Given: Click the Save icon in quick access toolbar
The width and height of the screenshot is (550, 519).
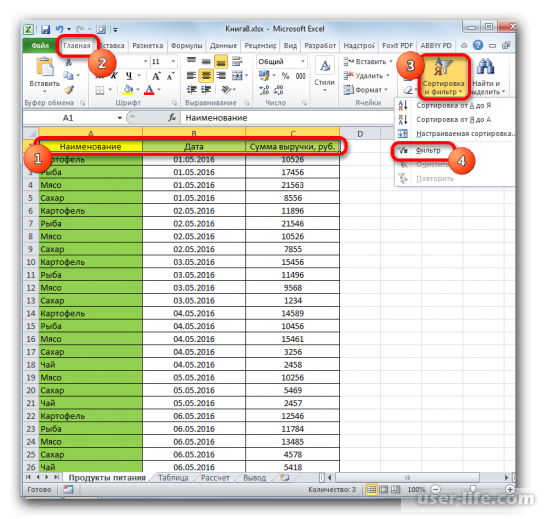Looking at the screenshot, I should pos(45,29).
